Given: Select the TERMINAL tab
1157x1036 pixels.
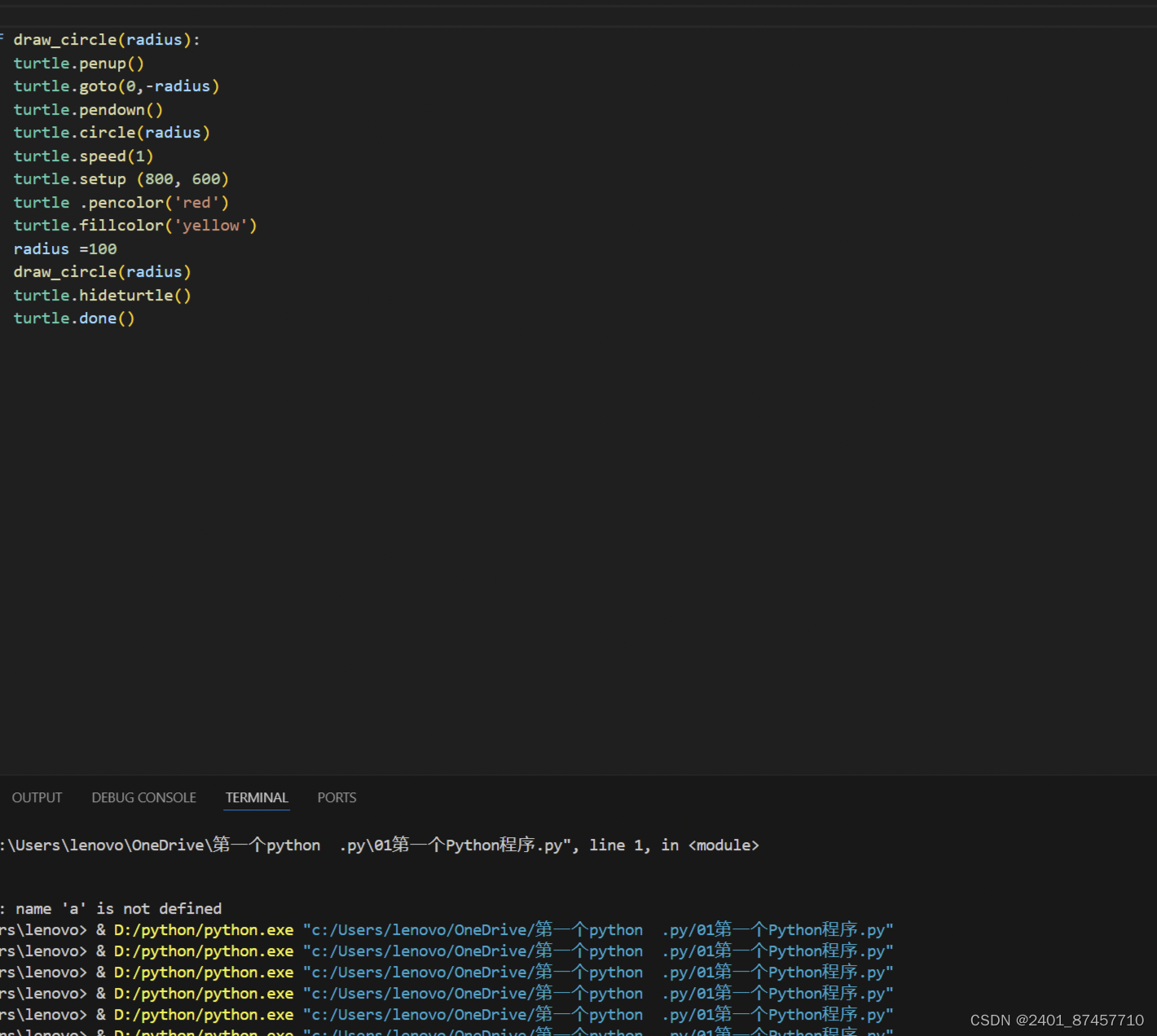Looking at the screenshot, I should click(257, 797).
